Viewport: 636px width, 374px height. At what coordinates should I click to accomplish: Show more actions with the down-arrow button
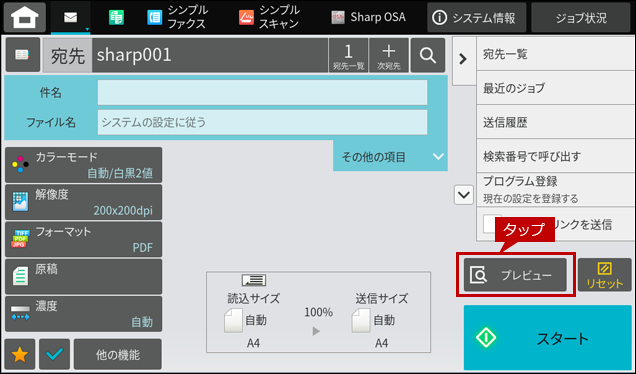(x=464, y=195)
